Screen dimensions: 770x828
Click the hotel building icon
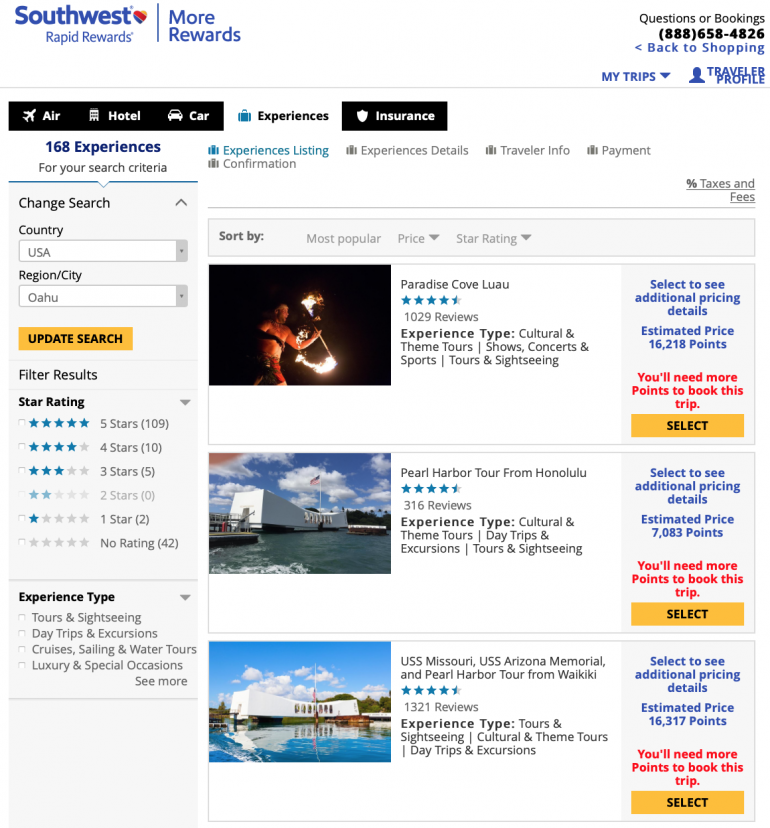tap(94, 115)
